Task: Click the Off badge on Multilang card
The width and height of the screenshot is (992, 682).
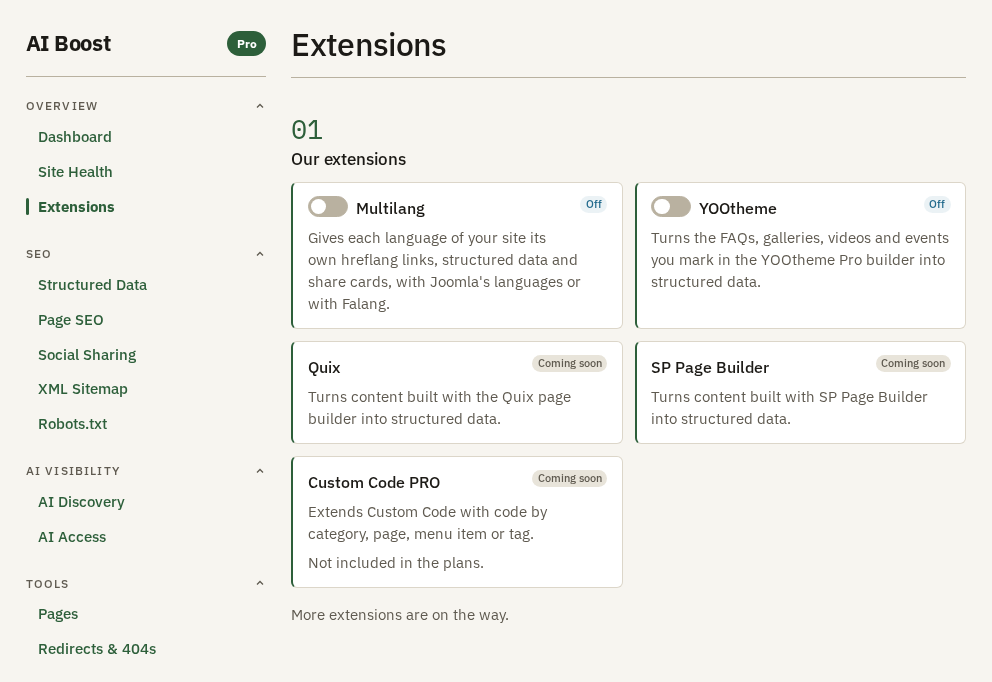Action: [593, 204]
